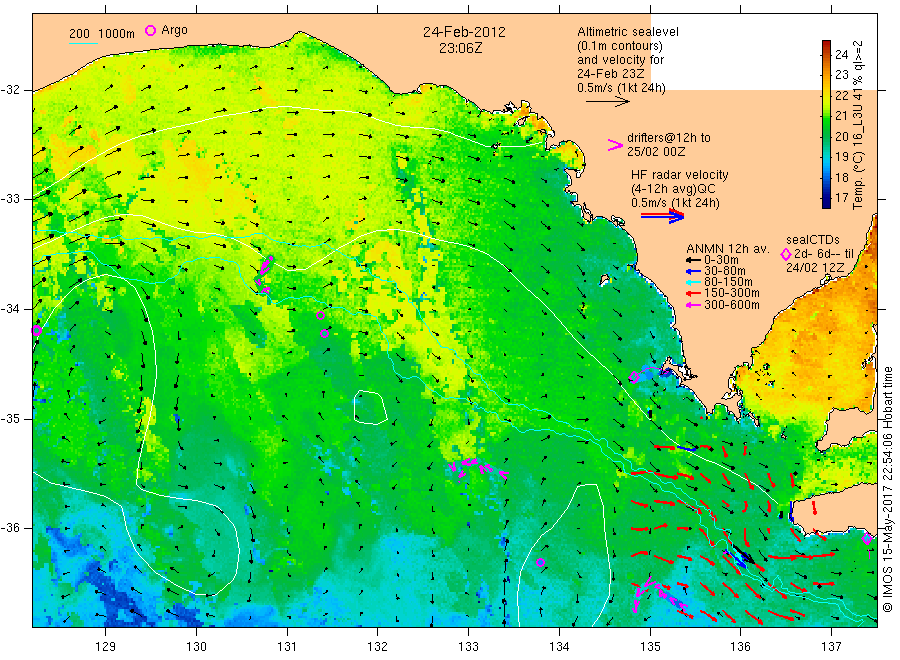
Task: Click the black 0-30m legend arrow
Action: click(693, 260)
